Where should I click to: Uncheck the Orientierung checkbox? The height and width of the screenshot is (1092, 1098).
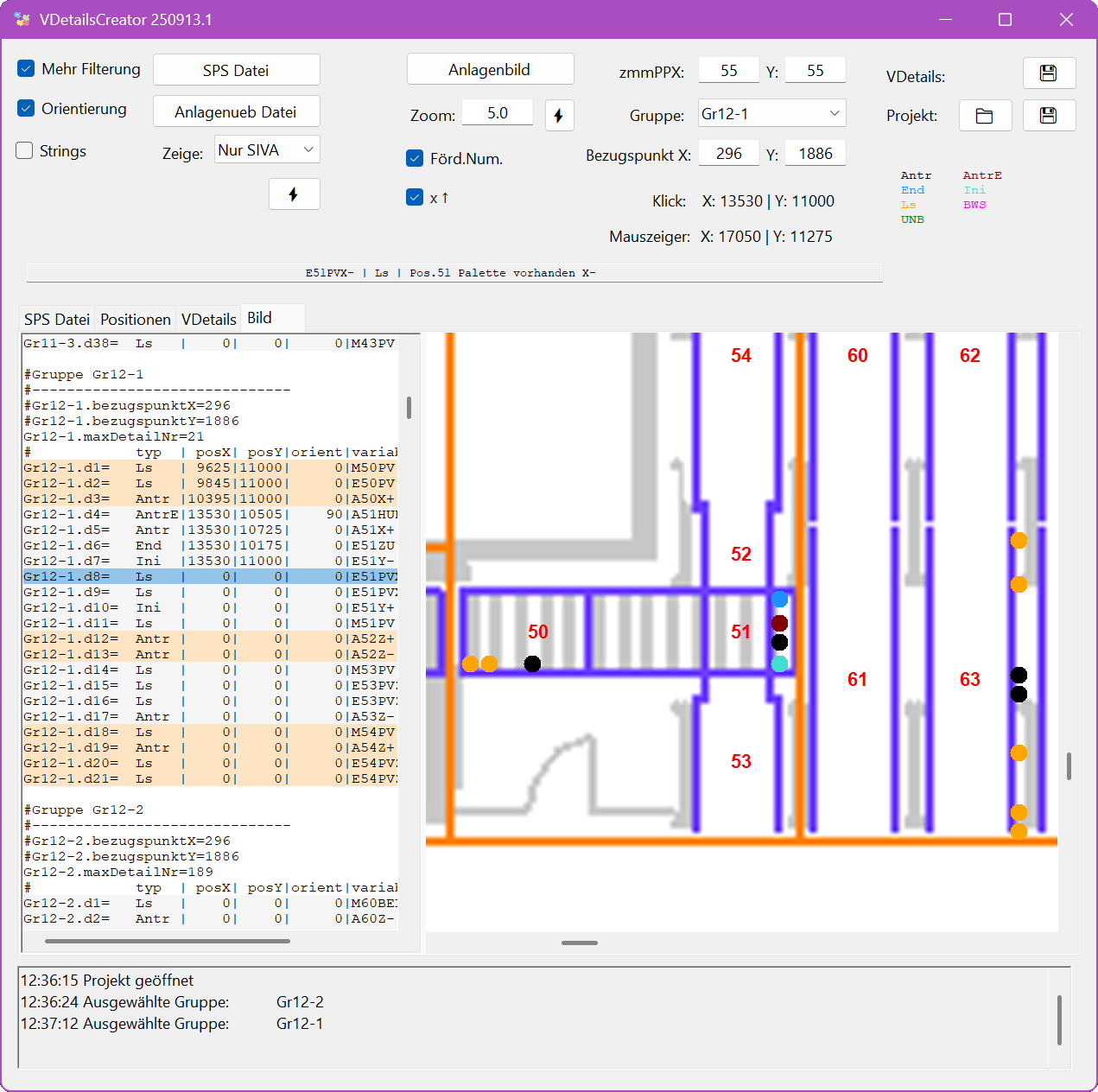tap(26, 109)
